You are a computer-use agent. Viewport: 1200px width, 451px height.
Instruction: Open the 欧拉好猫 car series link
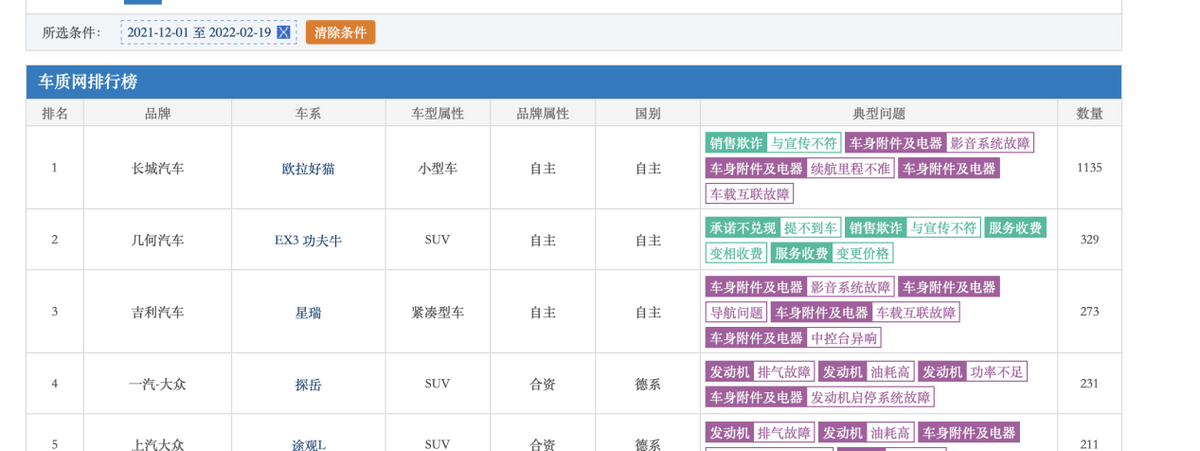click(x=308, y=168)
